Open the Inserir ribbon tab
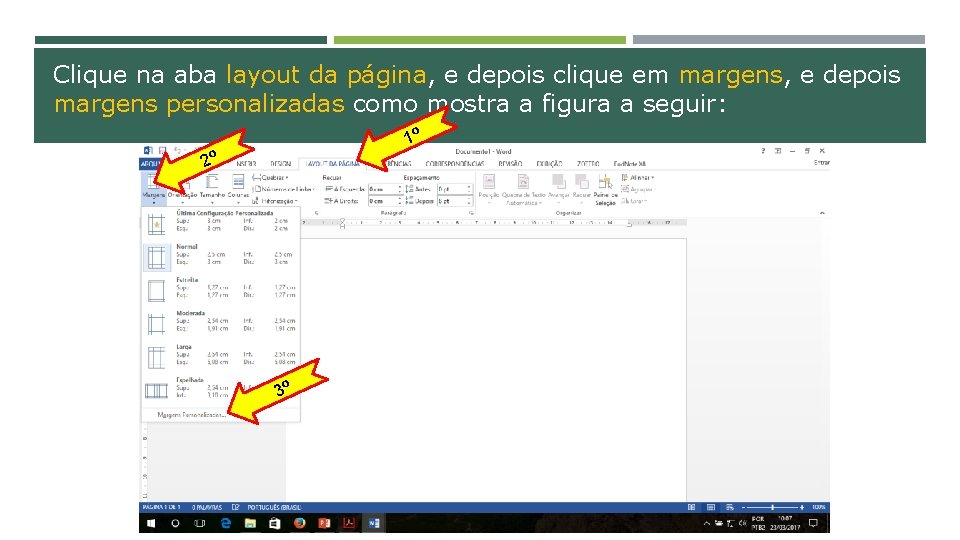The width and height of the screenshot is (960, 540). tap(246, 163)
